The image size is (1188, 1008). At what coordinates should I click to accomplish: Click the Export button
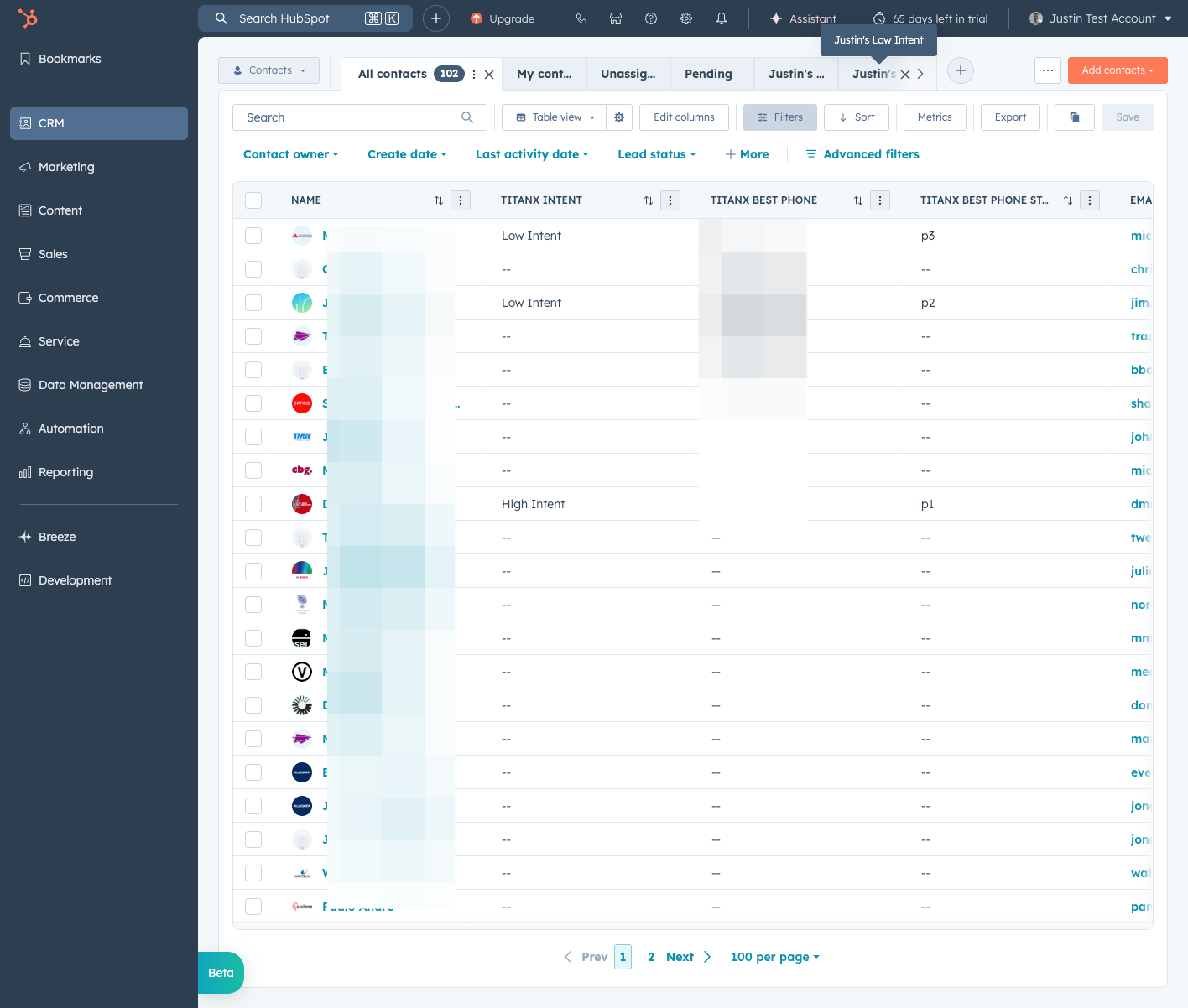point(1010,117)
